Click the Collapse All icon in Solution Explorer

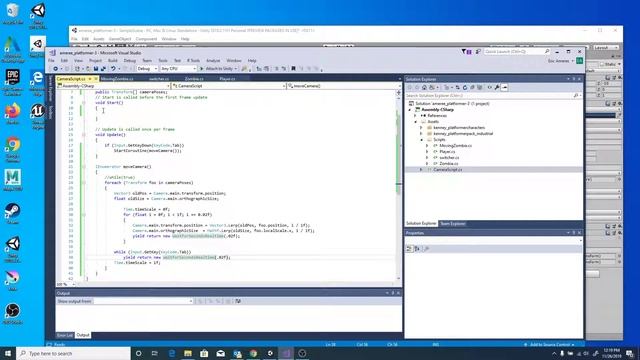472,87
